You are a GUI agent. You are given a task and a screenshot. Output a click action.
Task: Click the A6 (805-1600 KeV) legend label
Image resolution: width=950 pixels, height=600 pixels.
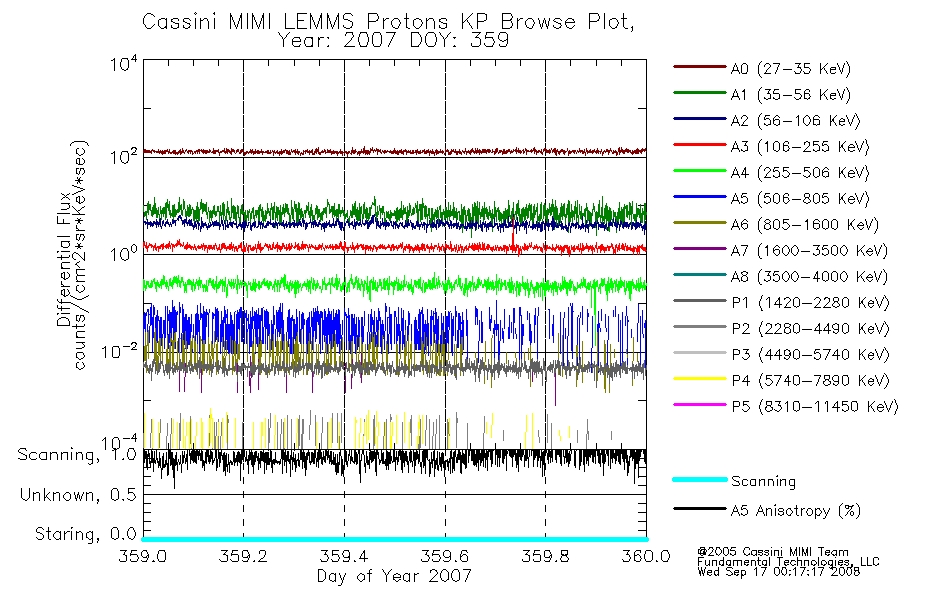tap(805, 225)
